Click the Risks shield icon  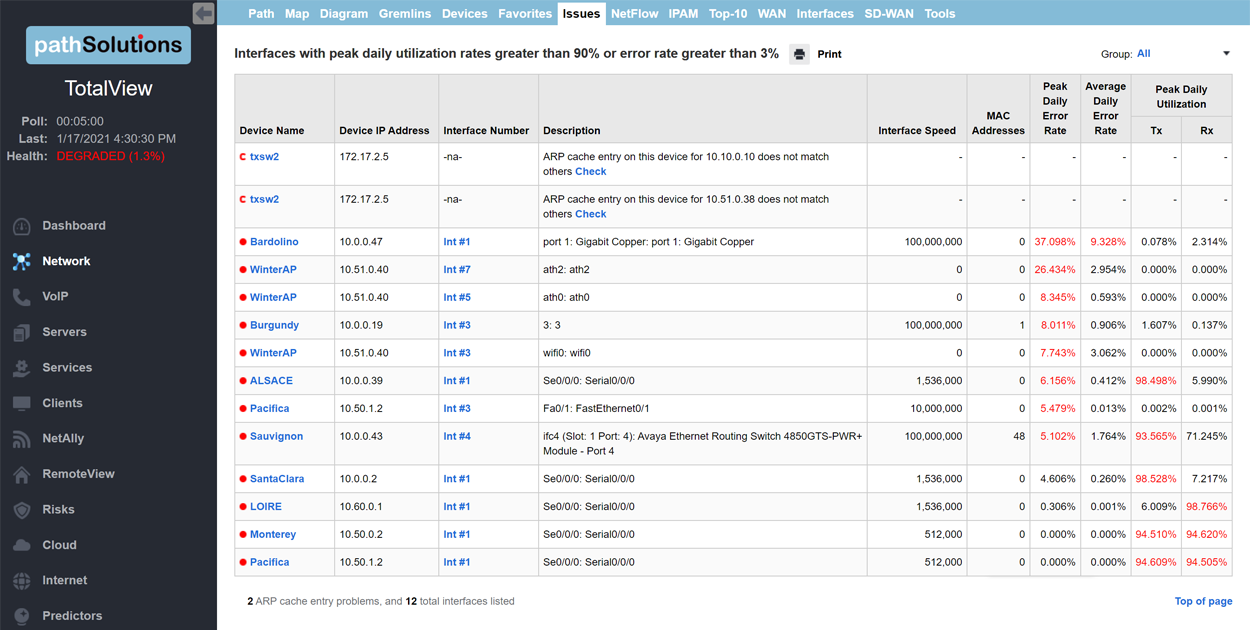pyautogui.click(x=21, y=510)
